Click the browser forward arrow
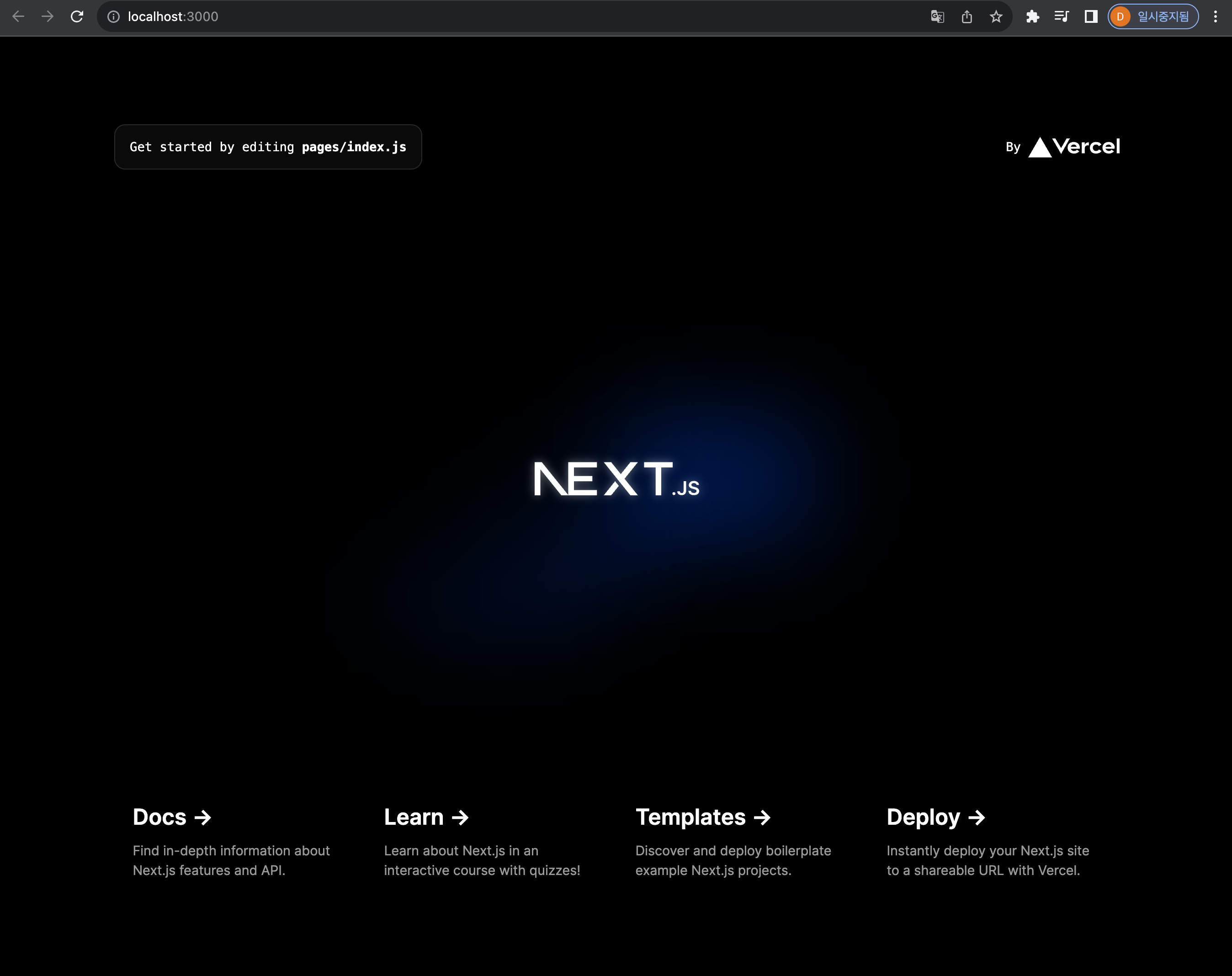1232x976 pixels. point(48,16)
